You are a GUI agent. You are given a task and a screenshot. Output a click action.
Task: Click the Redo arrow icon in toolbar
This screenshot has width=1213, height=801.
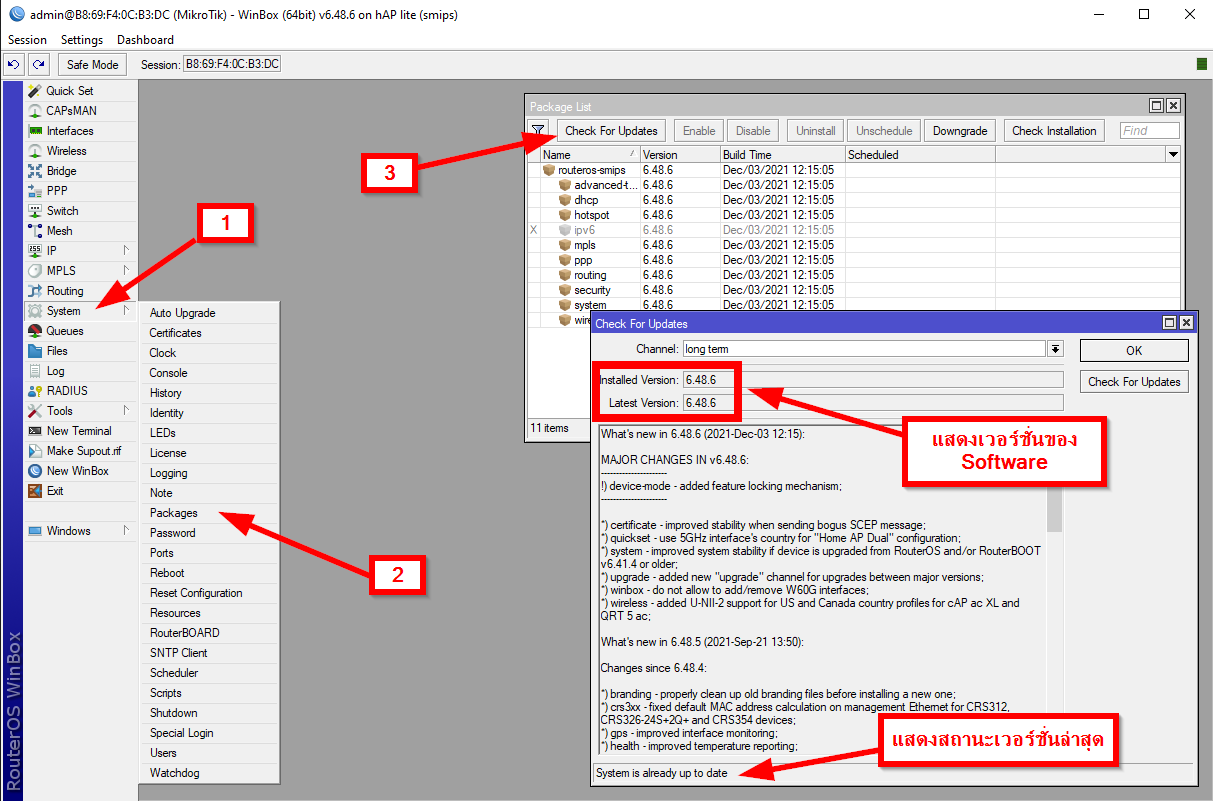38,64
